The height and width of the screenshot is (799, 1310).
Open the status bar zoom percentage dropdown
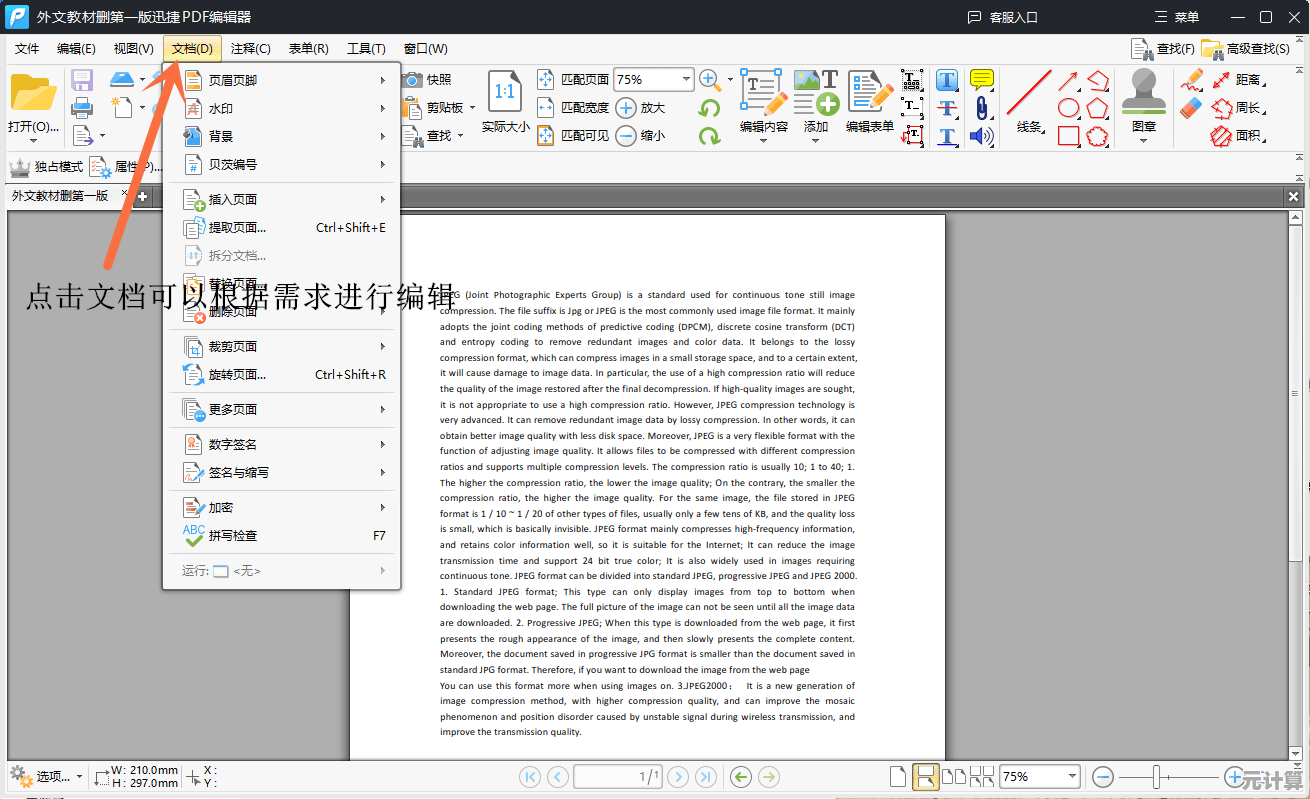[x=1072, y=777]
